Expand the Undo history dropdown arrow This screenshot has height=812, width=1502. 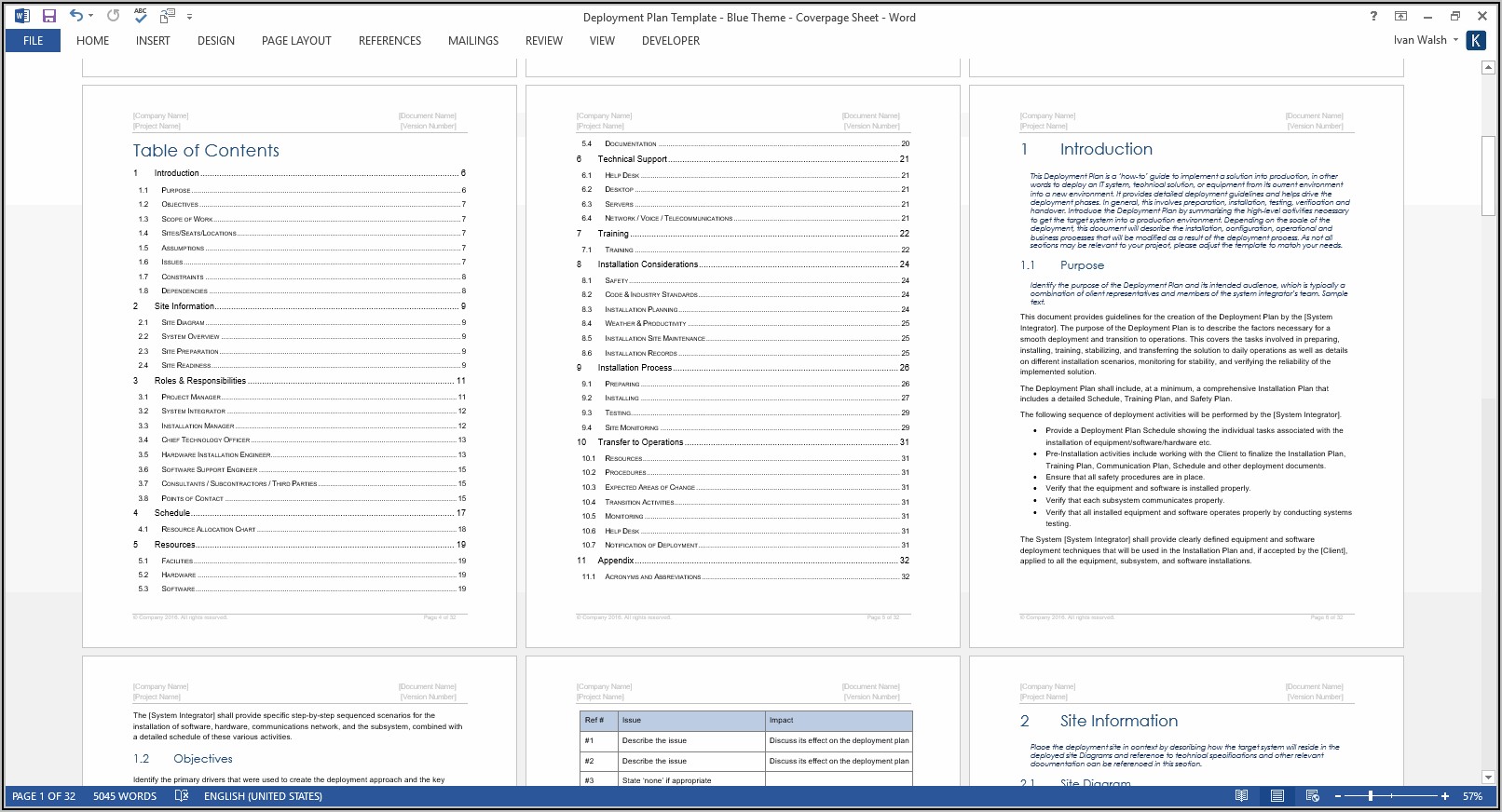(x=90, y=16)
